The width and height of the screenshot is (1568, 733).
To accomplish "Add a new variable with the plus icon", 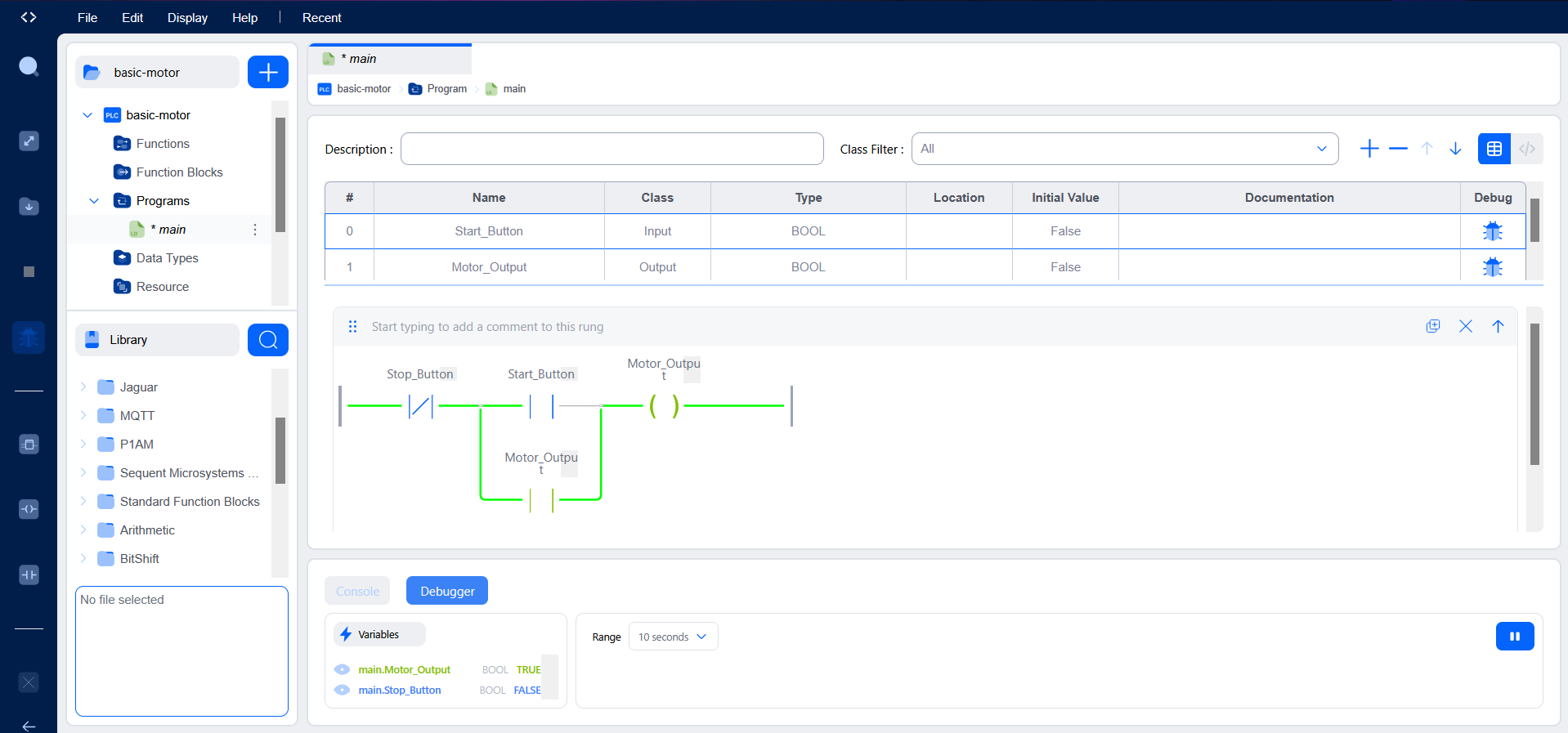I will coord(1369,149).
